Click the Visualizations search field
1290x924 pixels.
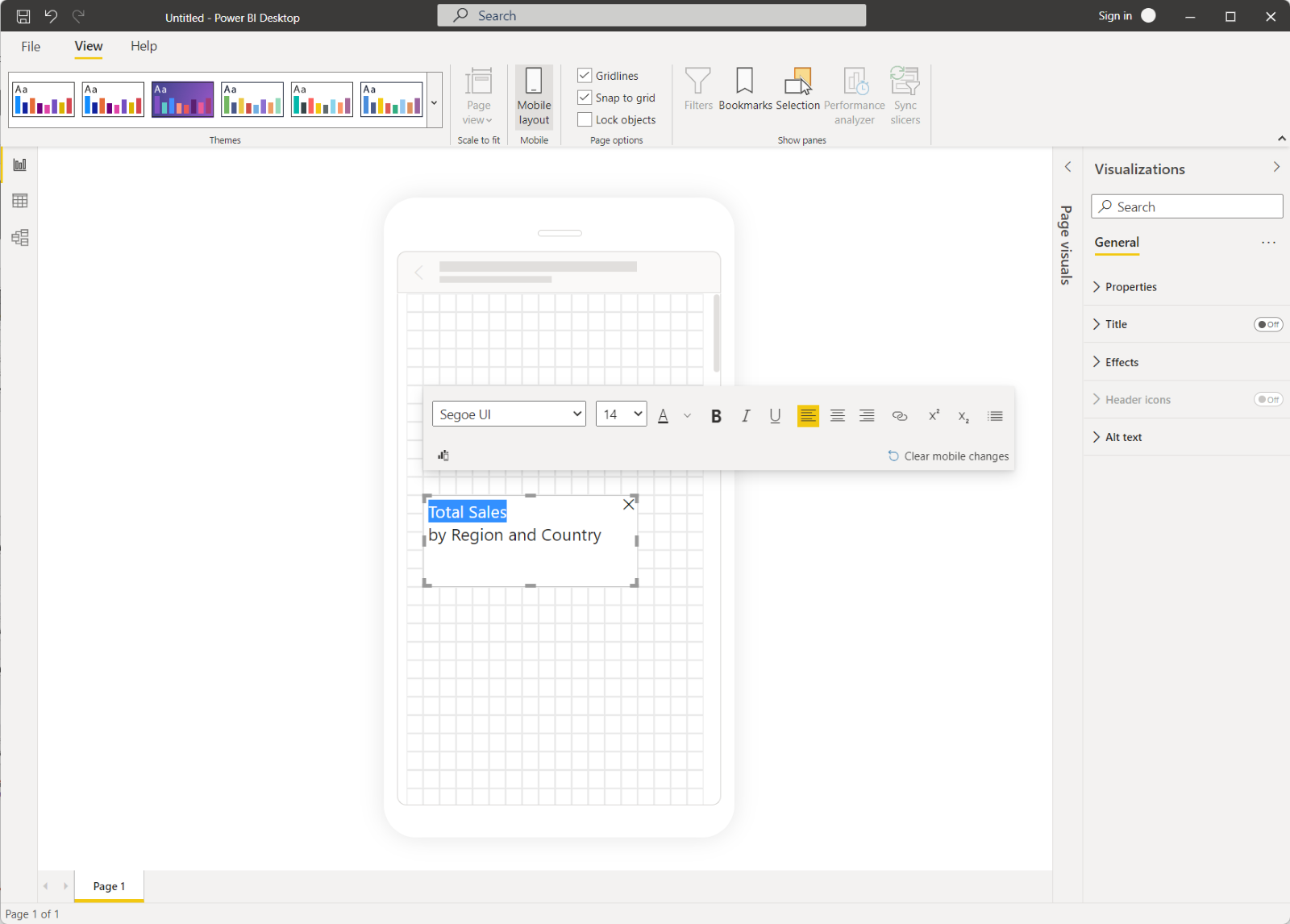[1187, 207]
